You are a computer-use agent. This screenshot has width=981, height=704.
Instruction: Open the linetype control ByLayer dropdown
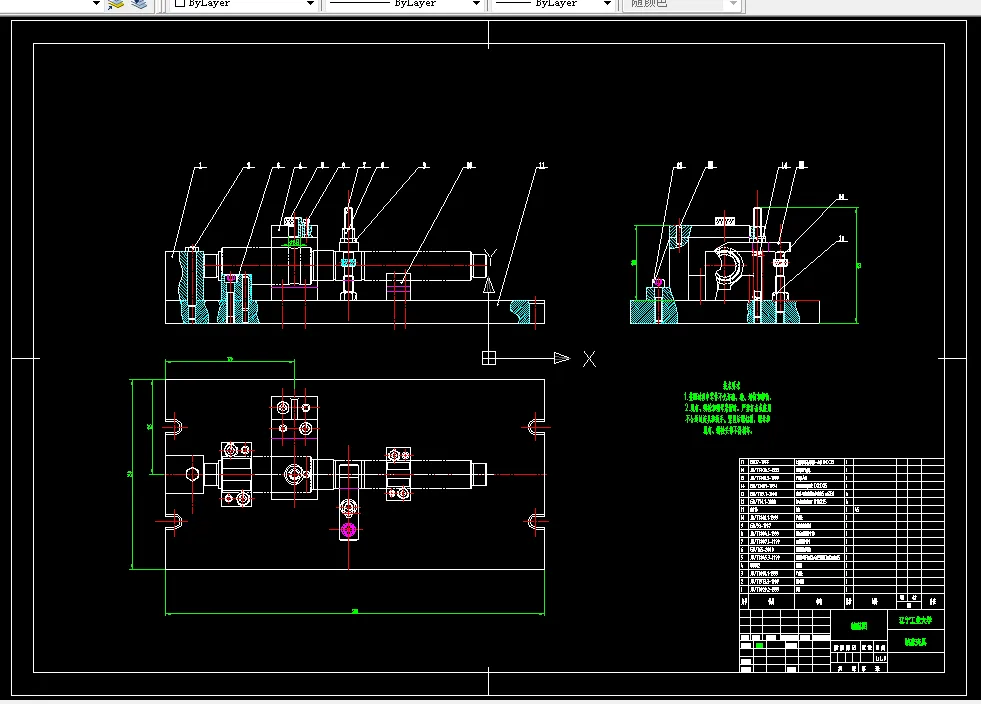pos(404,4)
